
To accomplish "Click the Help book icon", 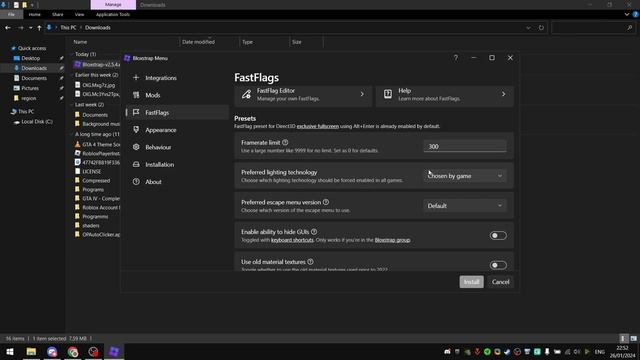I will click(388, 94).
